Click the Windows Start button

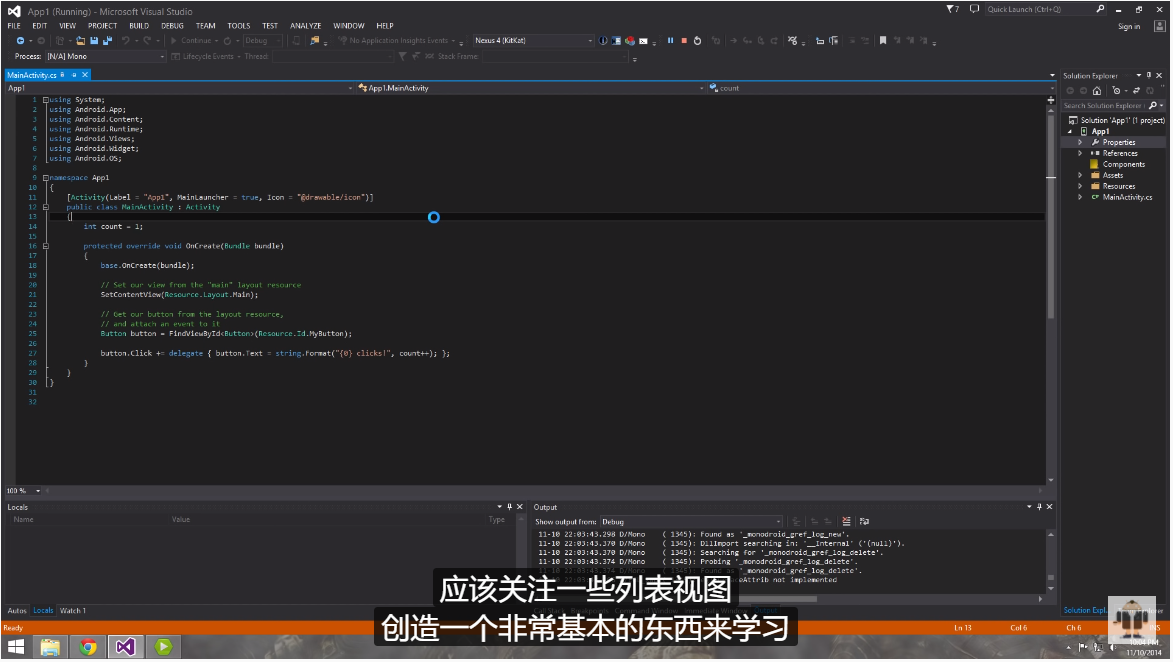coord(15,646)
